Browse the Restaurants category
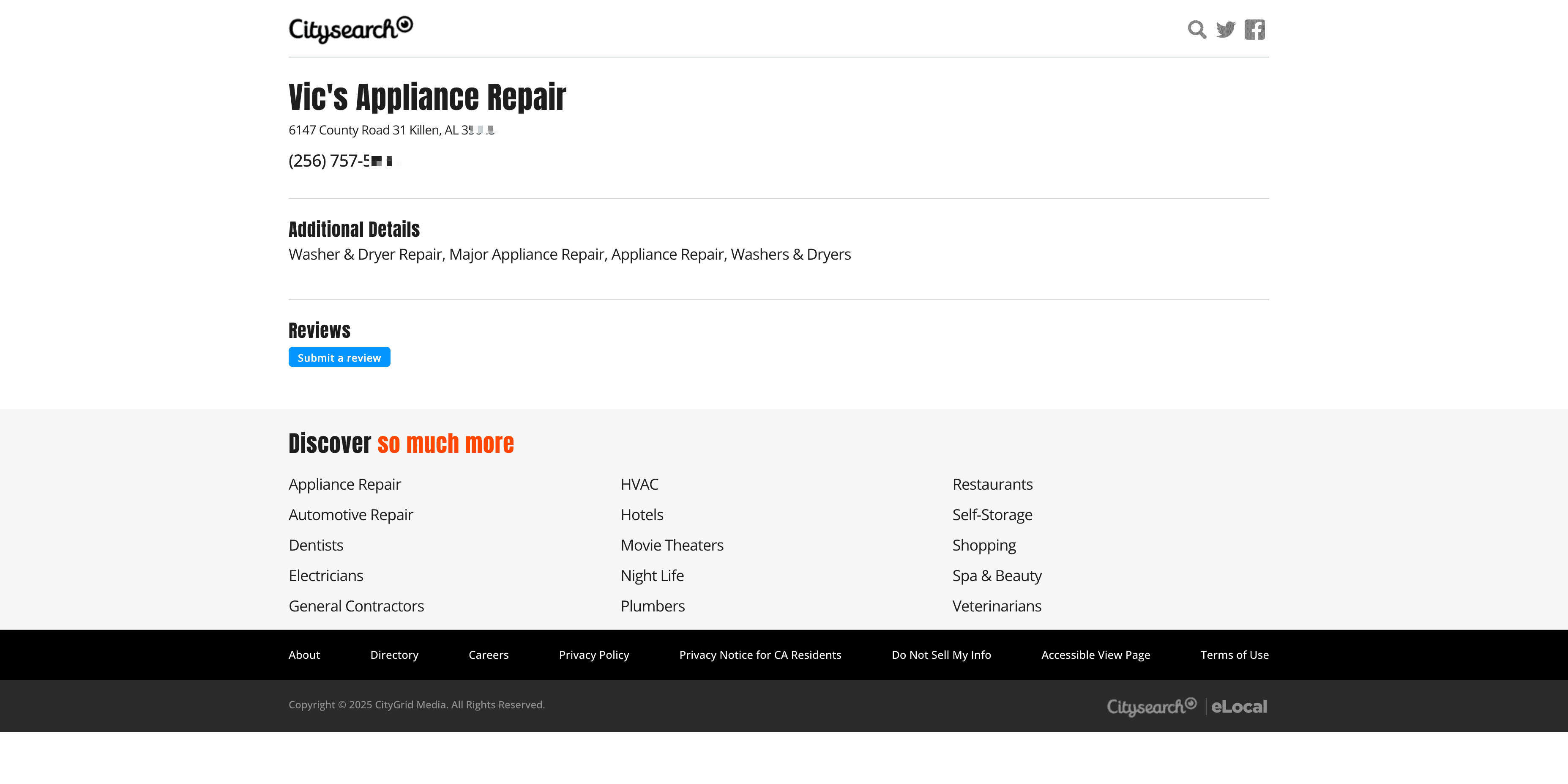This screenshot has height=784, width=1568. pyautogui.click(x=992, y=484)
